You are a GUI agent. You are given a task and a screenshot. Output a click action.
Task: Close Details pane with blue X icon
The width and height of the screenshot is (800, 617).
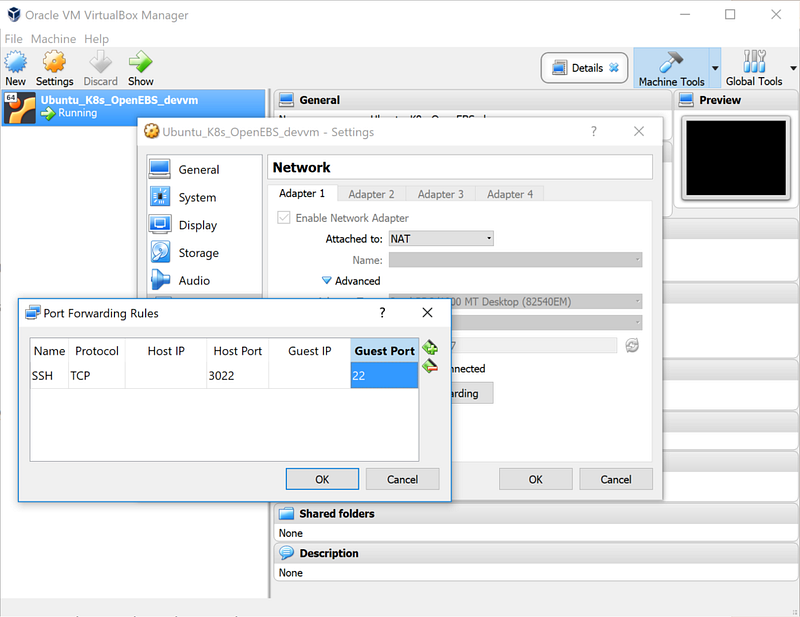point(614,68)
